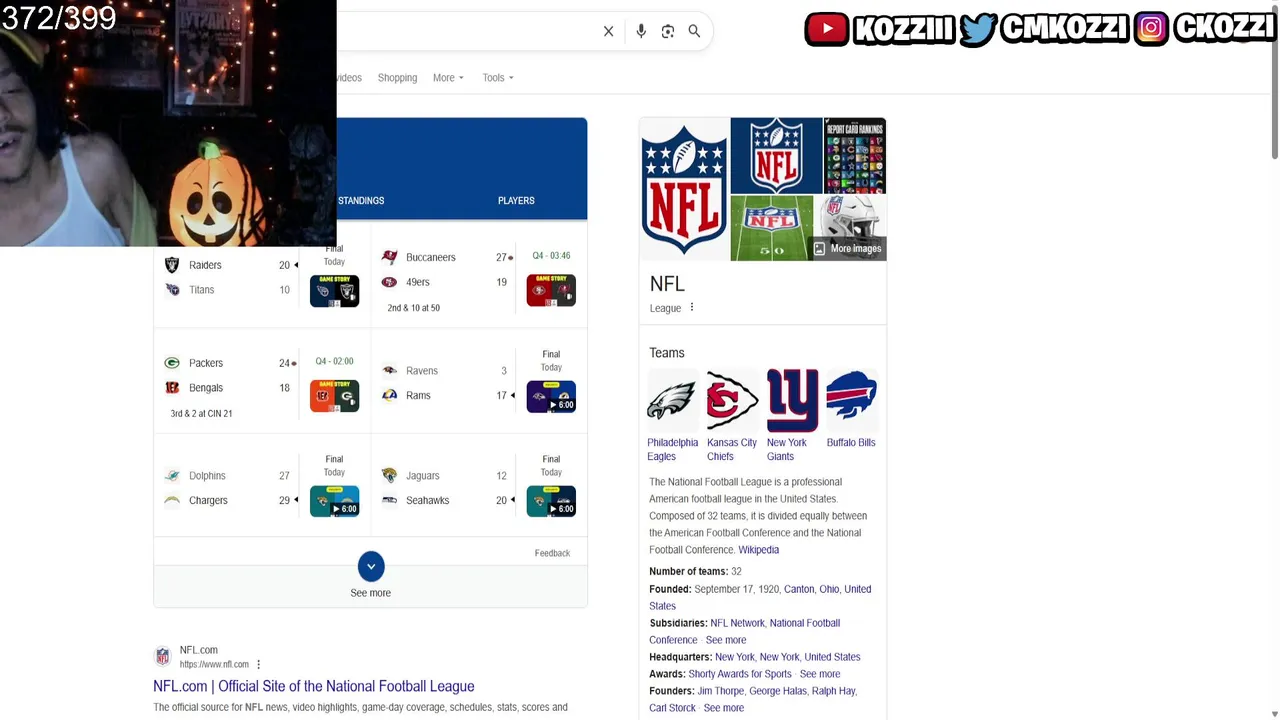Open the Buffalo Bills team logo
This screenshot has height=720, width=1280.
point(852,400)
